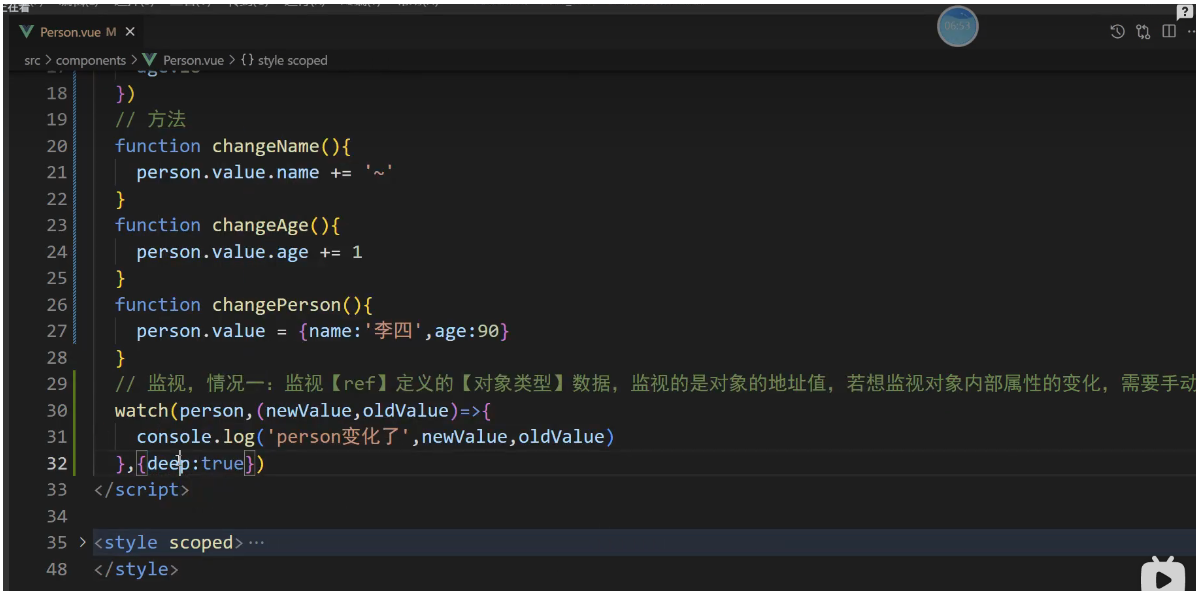This screenshot has width=1196, height=594.
Task: Click the newValue parameter on line 30
Action: pyautogui.click(x=309, y=411)
